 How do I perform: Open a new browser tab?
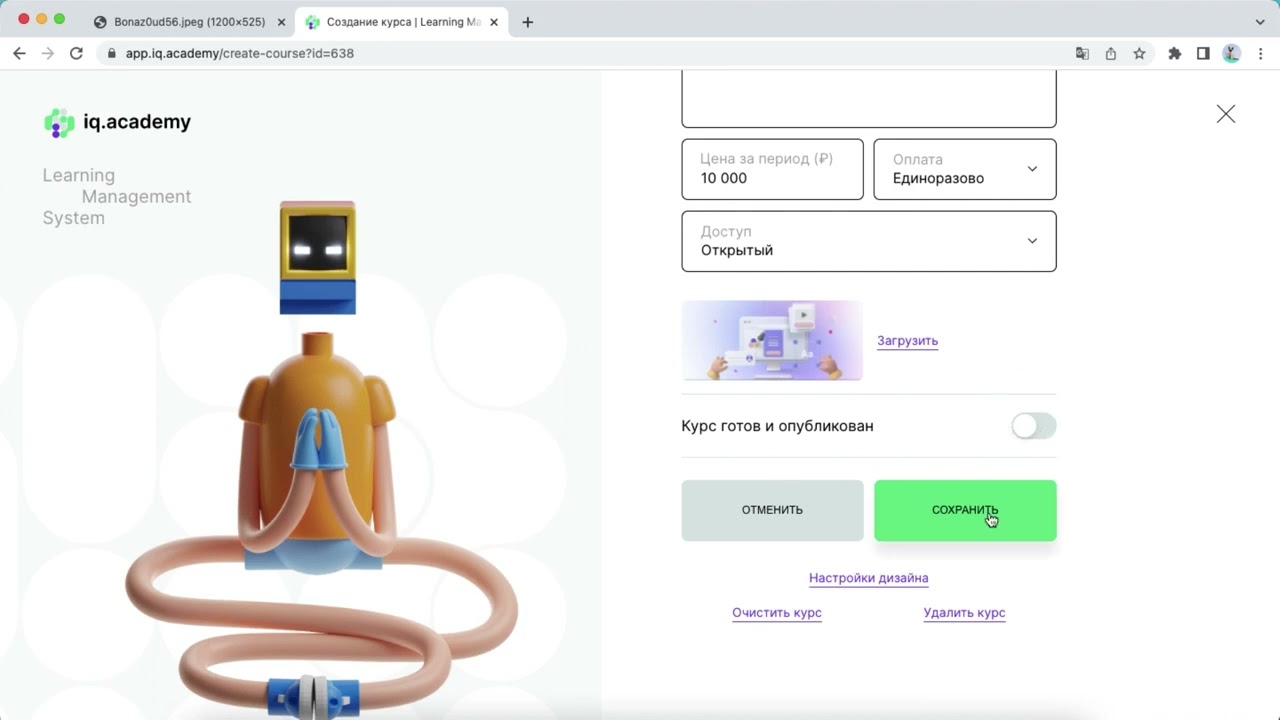[x=528, y=22]
